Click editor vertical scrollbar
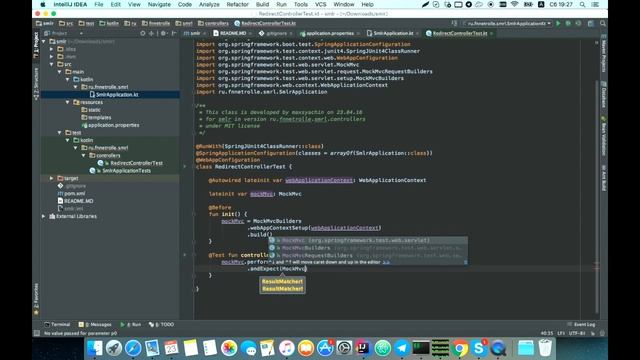Screen dimensions: 640x360 pyautogui.click(x=597, y=196)
